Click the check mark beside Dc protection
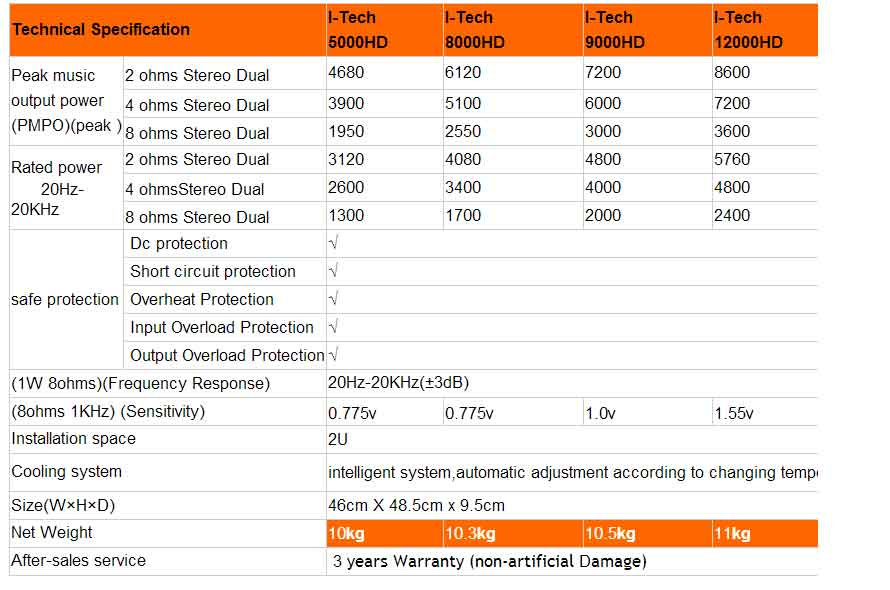Image resolution: width=890 pixels, height=590 pixels. click(x=333, y=243)
